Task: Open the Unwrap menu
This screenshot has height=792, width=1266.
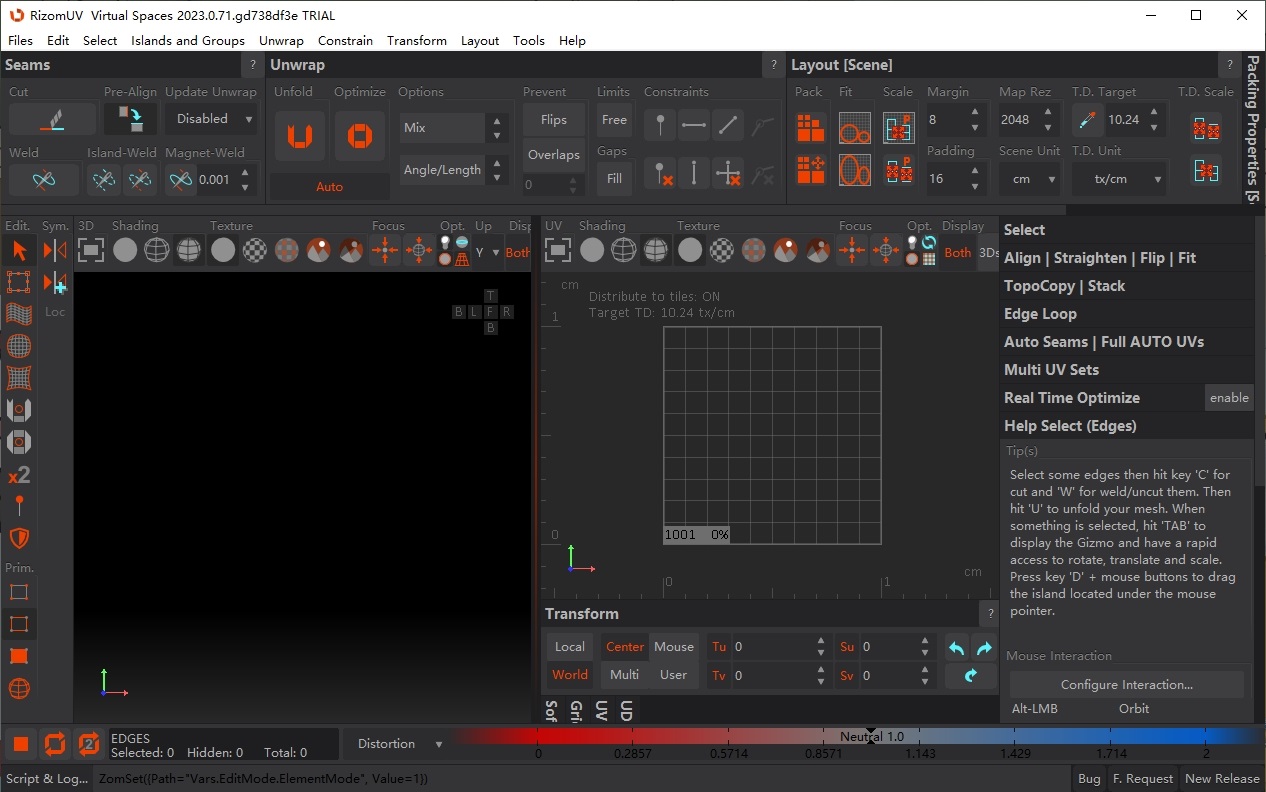Action: click(281, 41)
